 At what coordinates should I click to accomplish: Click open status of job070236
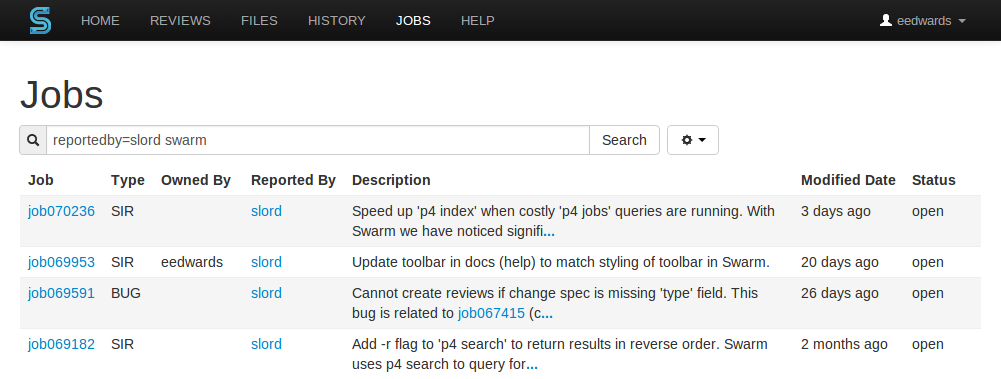pos(928,211)
